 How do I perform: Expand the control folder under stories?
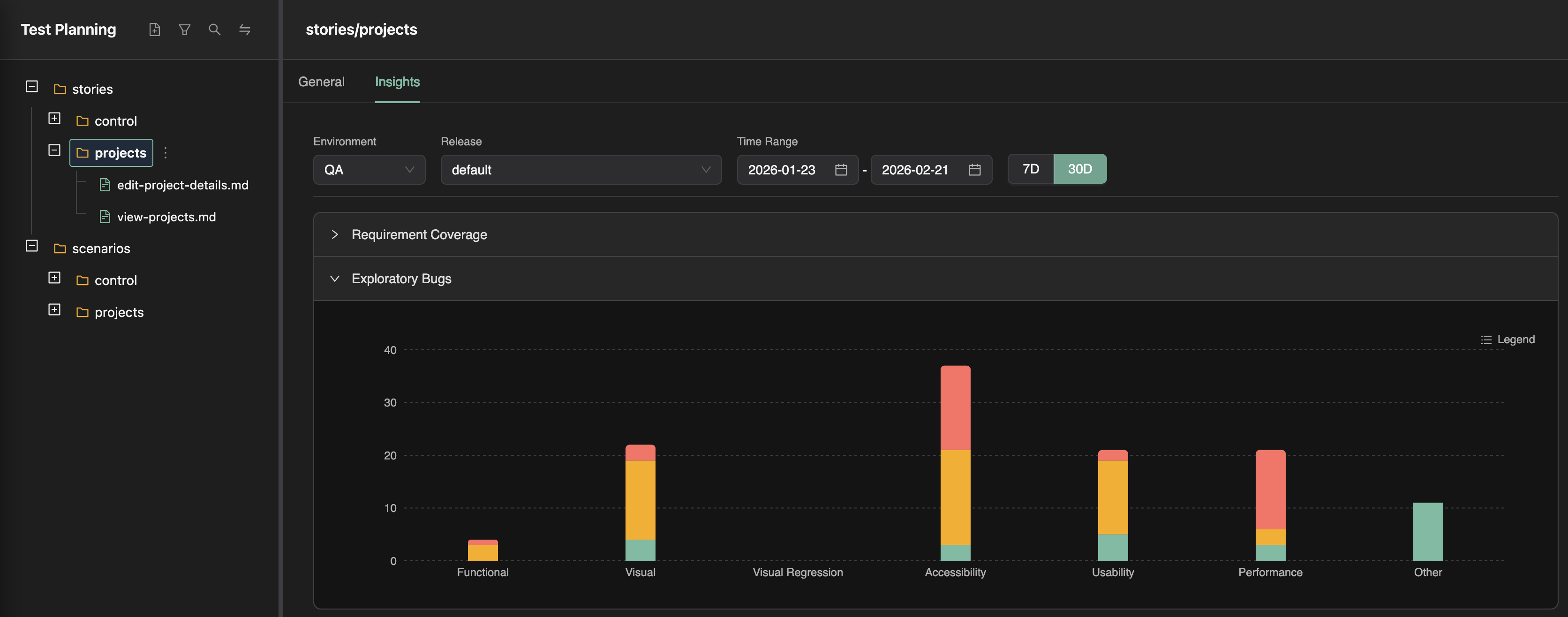coord(53,119)
